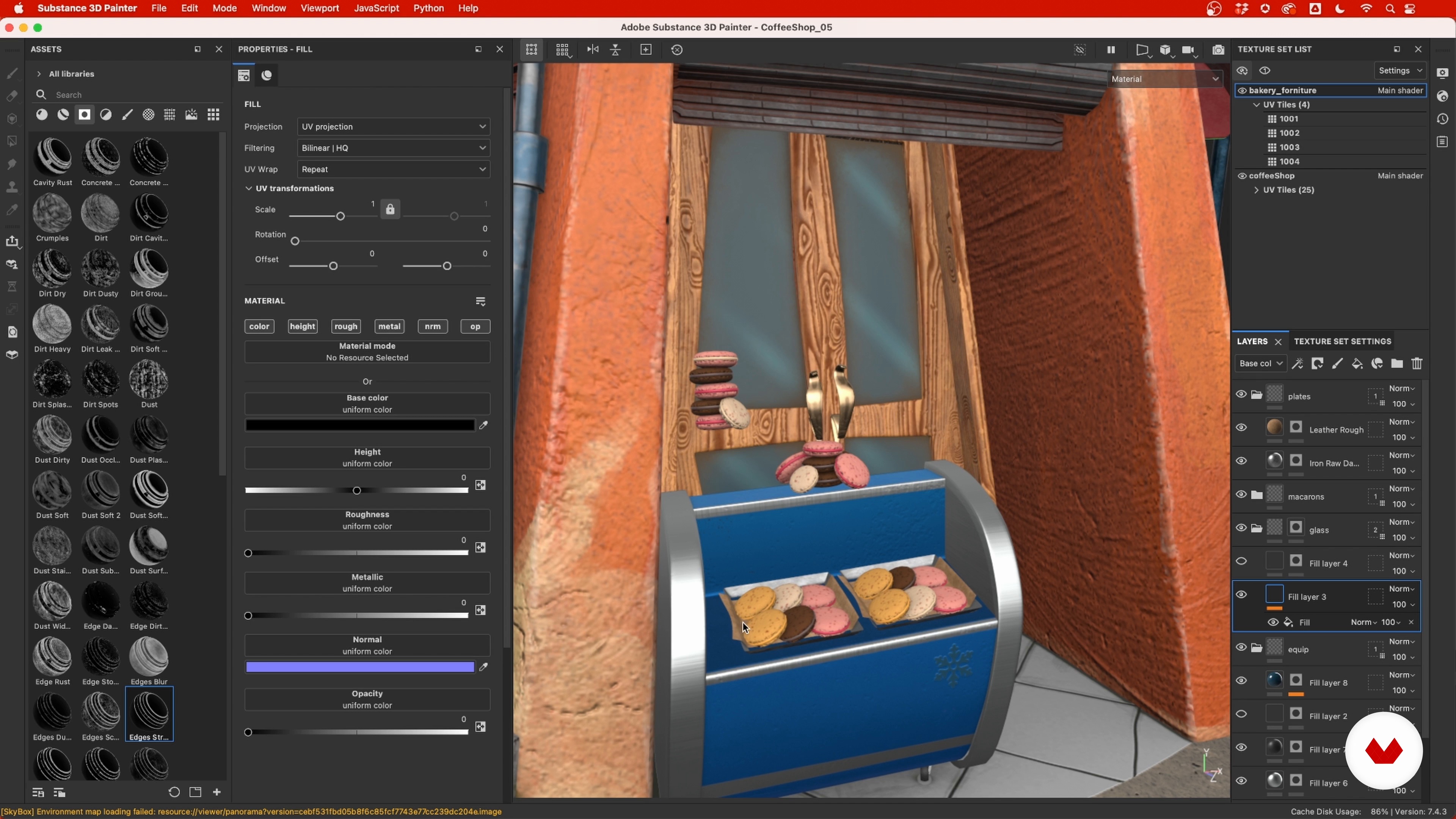Expand All libraries in Assets panel
The height and width of the screenshot is (819, 1456).
coord(38,74)
